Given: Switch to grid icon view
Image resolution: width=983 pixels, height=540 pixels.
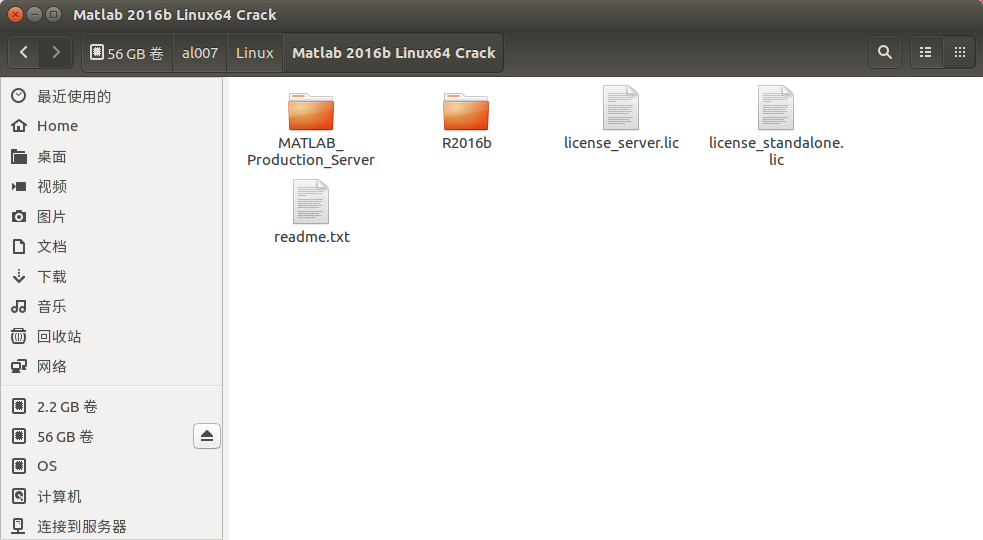Looking at the screenshot, I should 959,53.
